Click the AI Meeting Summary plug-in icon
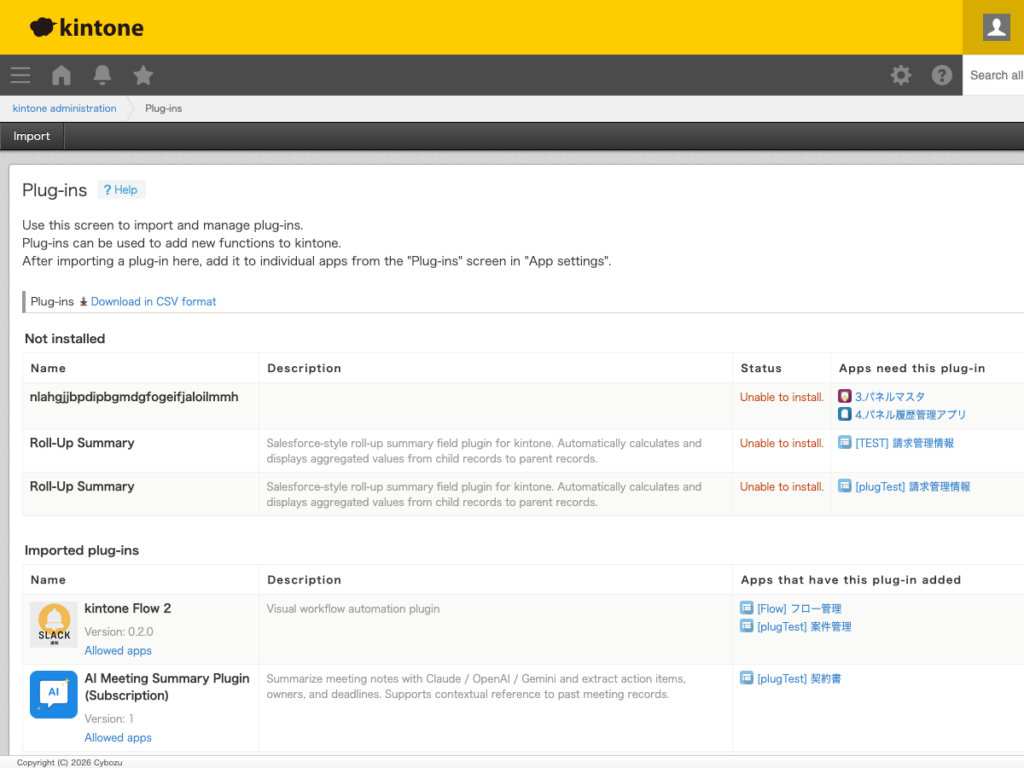The height and width of the screenshot is (768, 1024). click(x=54, y=695)
